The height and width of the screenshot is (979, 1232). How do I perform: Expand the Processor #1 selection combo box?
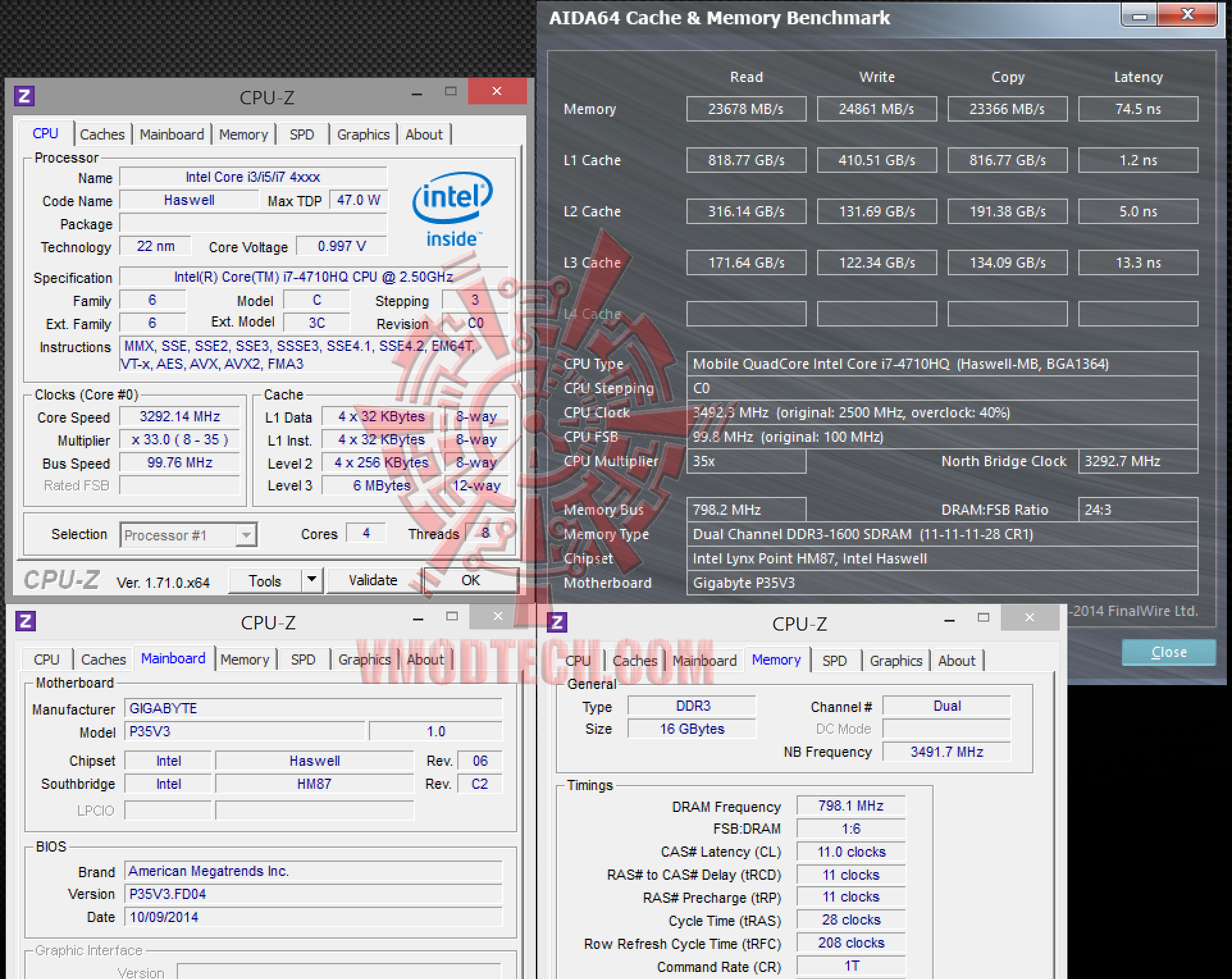pos(245,535)
